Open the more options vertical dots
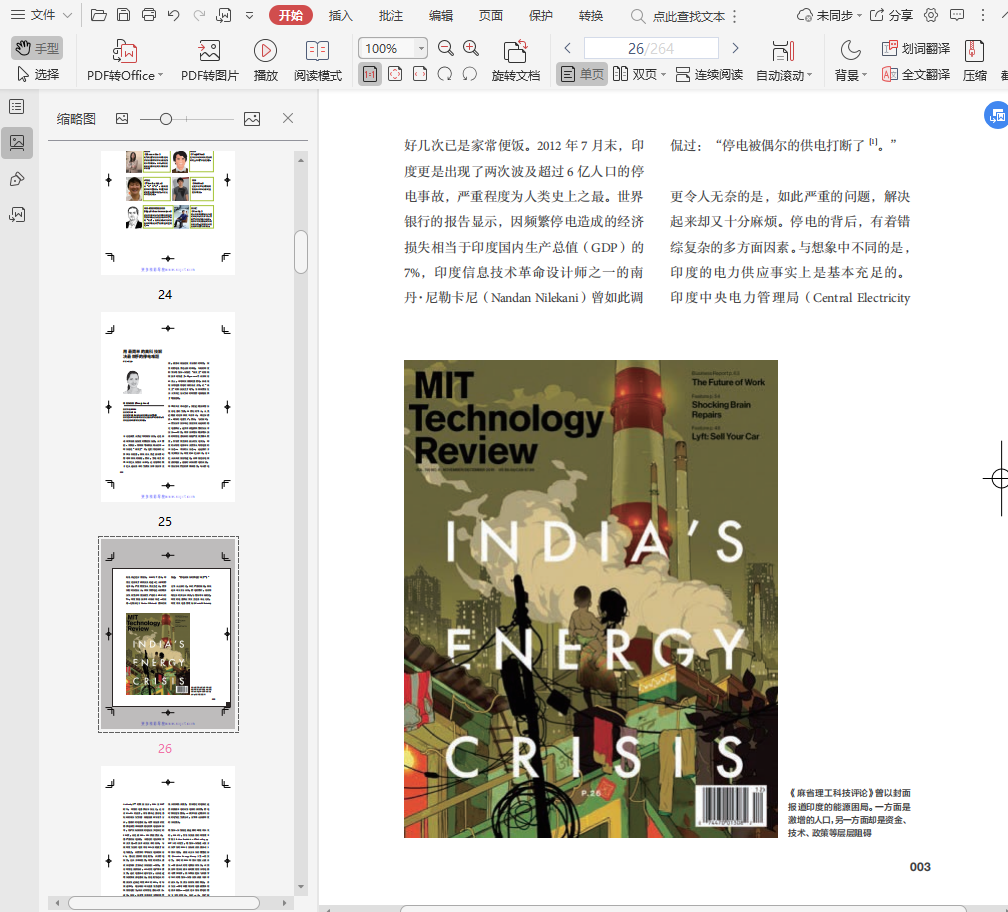The height and width of the screenshot is (912, 1008). point(983,15)
